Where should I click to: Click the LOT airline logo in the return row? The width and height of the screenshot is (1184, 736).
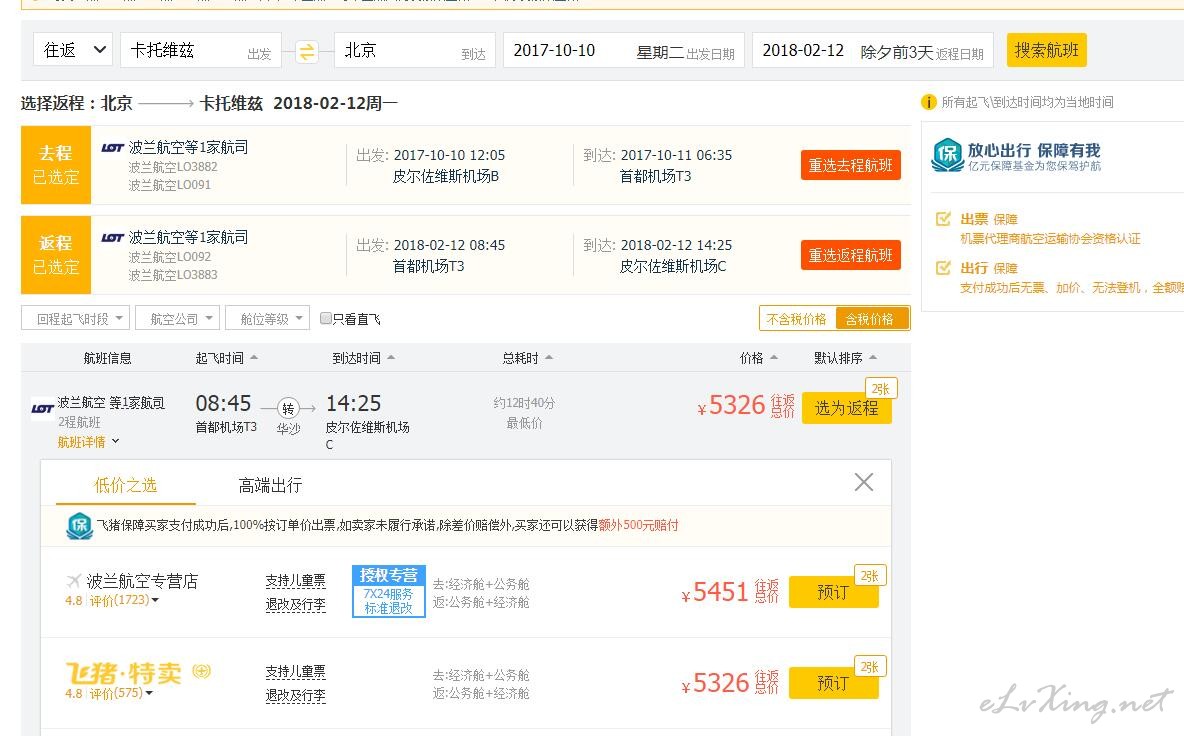(113, 238)
